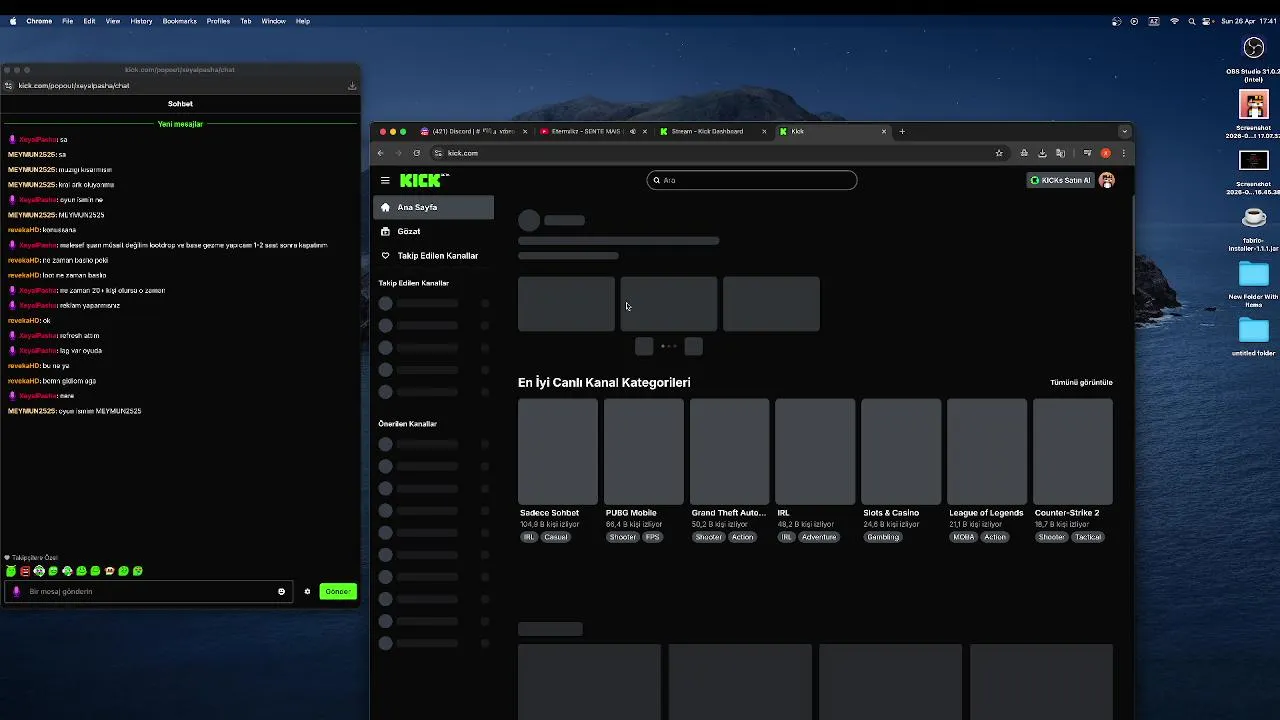Open Takip Edilen Kanallar in the sidebar

click(434, 255)
